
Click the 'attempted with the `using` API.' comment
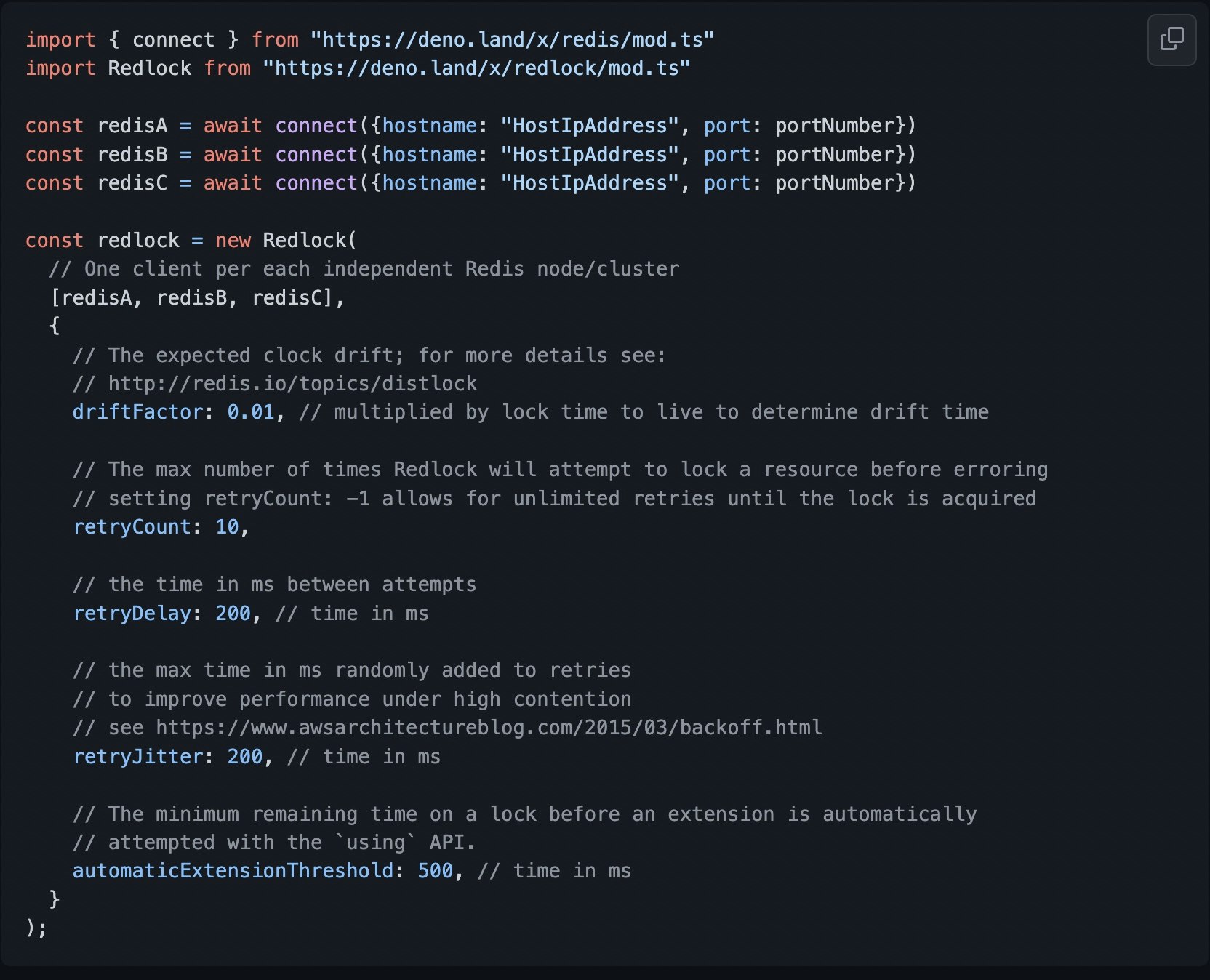[x=274, y=843]
